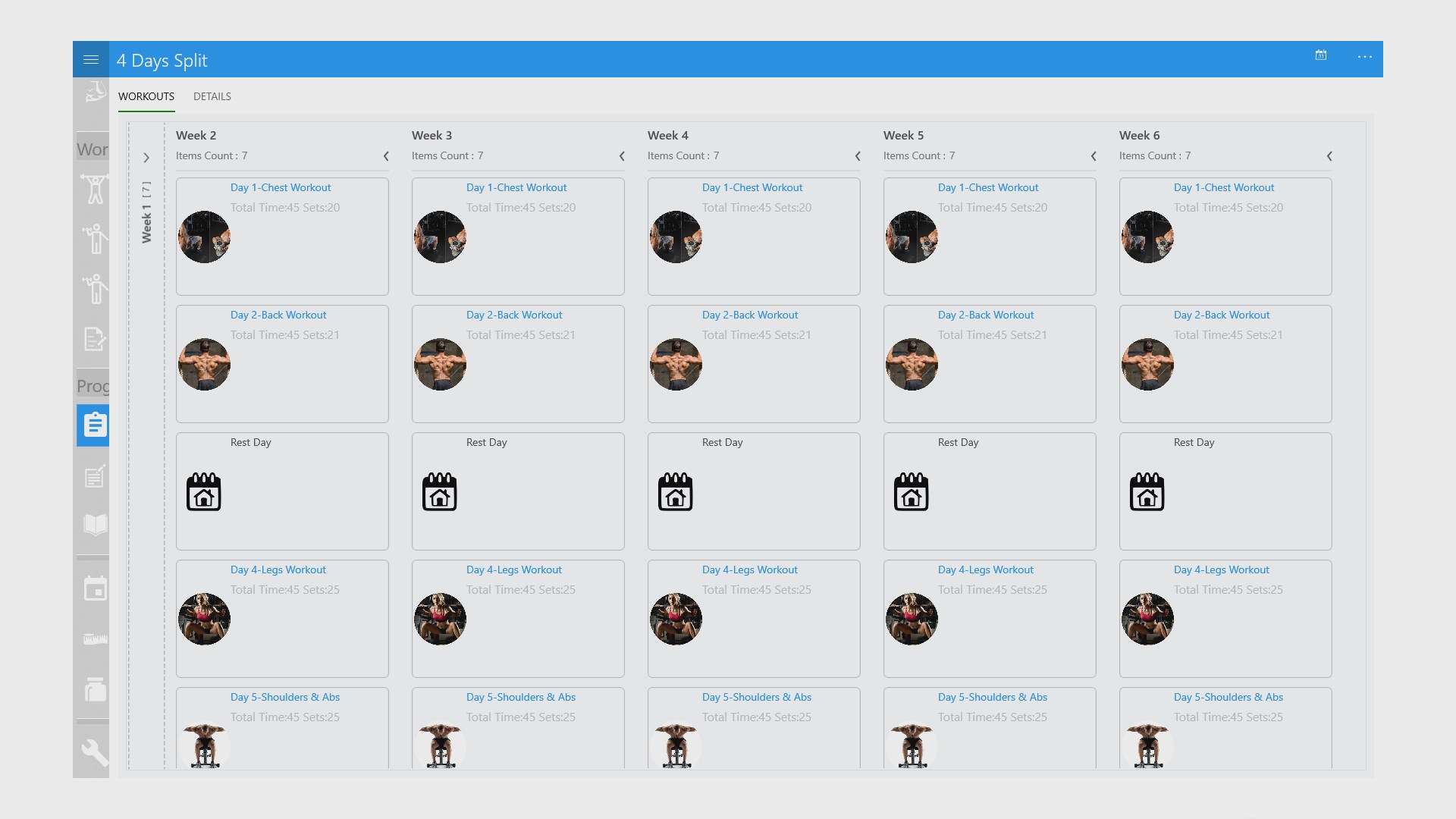Click the open book sidebar icon
The height and width of the screenshot is (819, 1456).
click(x=95, y=525)
